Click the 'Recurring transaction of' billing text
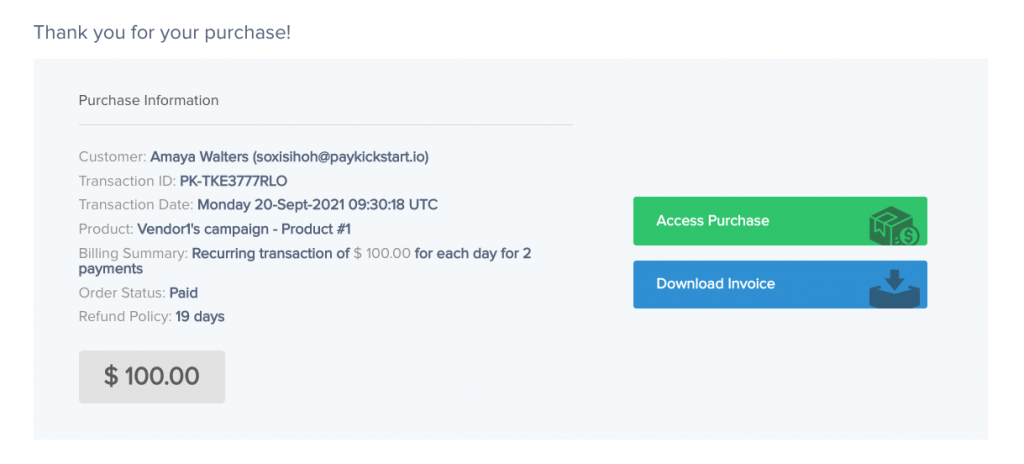Image resolution: width=1024 pixels, height=464 pixels. (x=270, y=253)
